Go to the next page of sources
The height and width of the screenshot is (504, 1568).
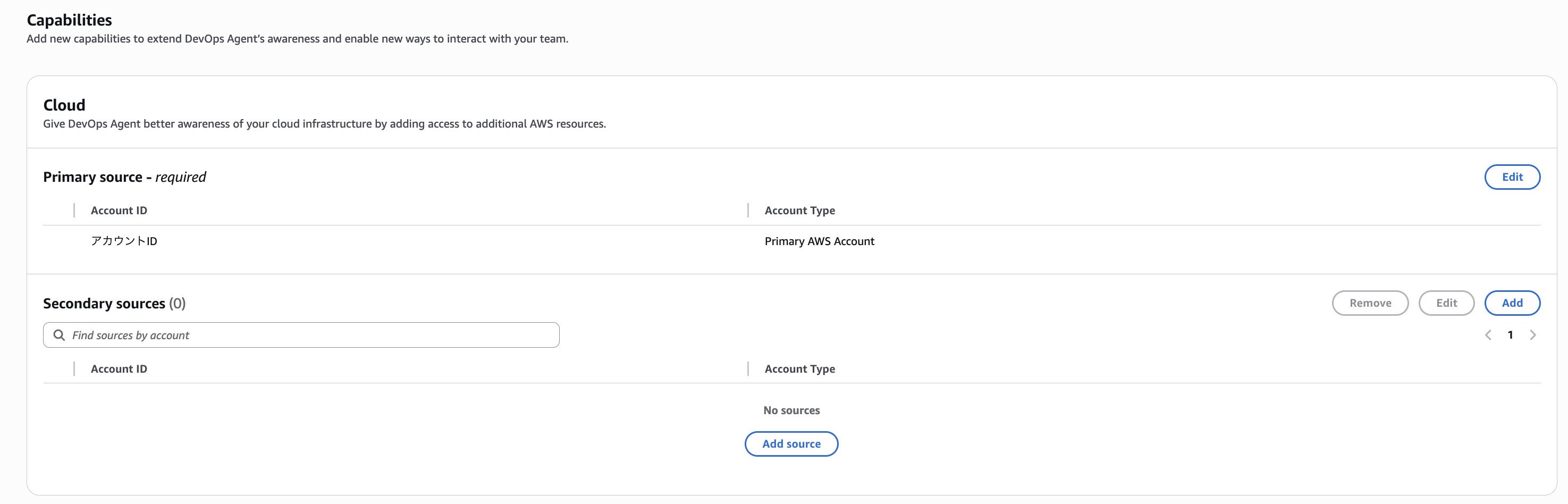pos(1533,335)
